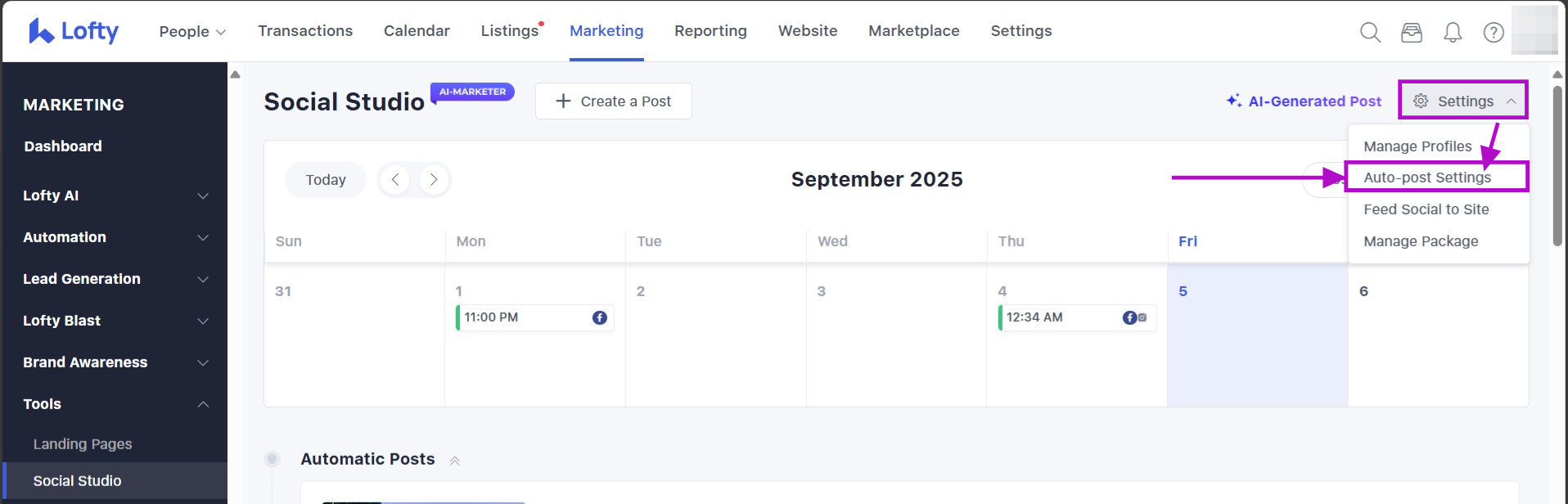Expand the People dropdown
This screenshot has height=504, width=1568.
pos(192,31)
